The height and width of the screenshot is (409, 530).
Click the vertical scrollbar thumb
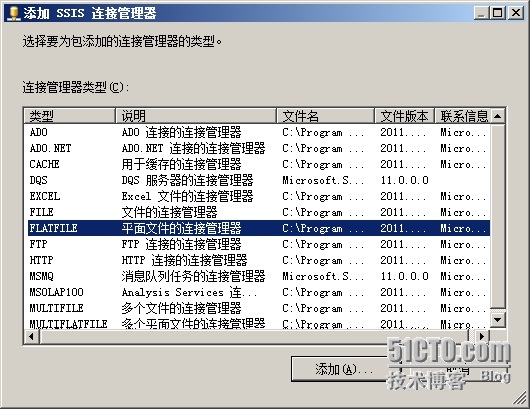tap(498, 216)
